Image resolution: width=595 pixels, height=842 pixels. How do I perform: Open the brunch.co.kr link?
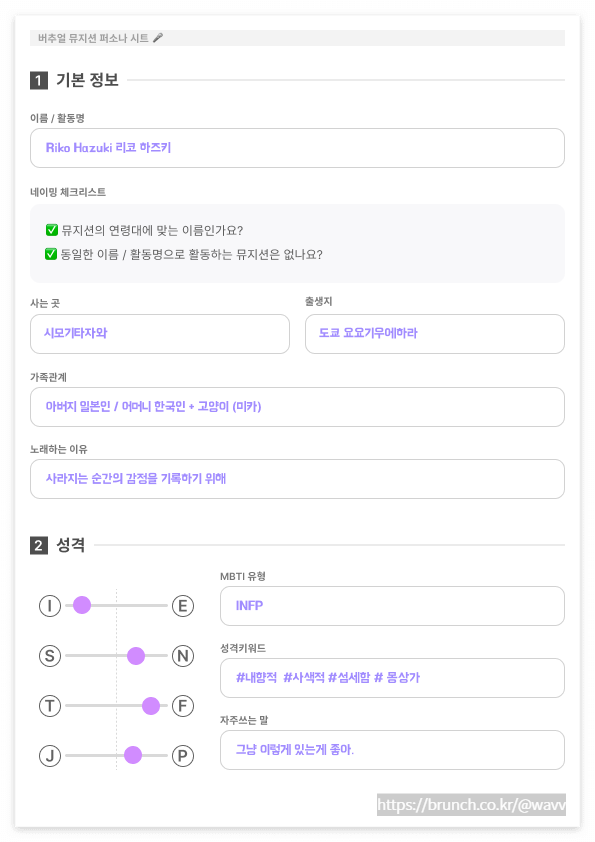pyautogui.click(x=471, y=804)
